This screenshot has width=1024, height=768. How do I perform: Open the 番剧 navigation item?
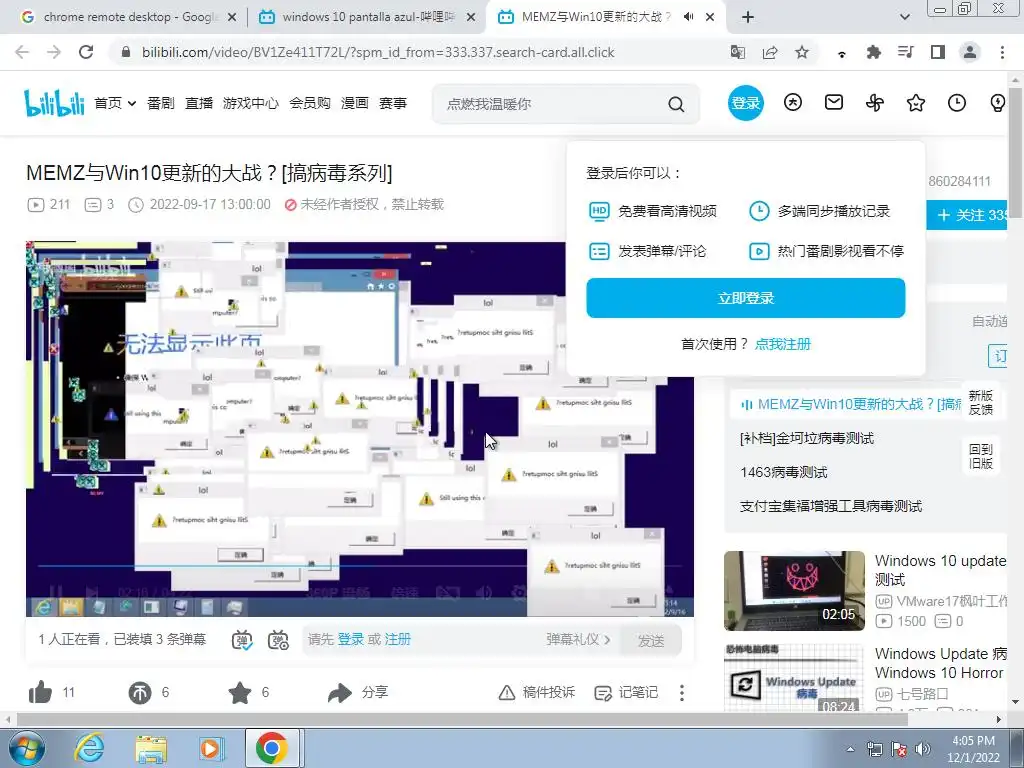point(161,103)
